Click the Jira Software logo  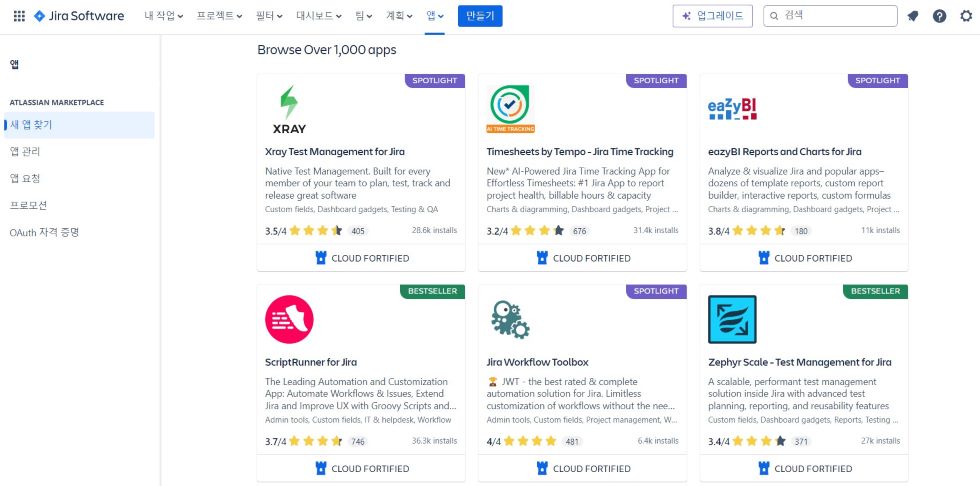[79, 16]
